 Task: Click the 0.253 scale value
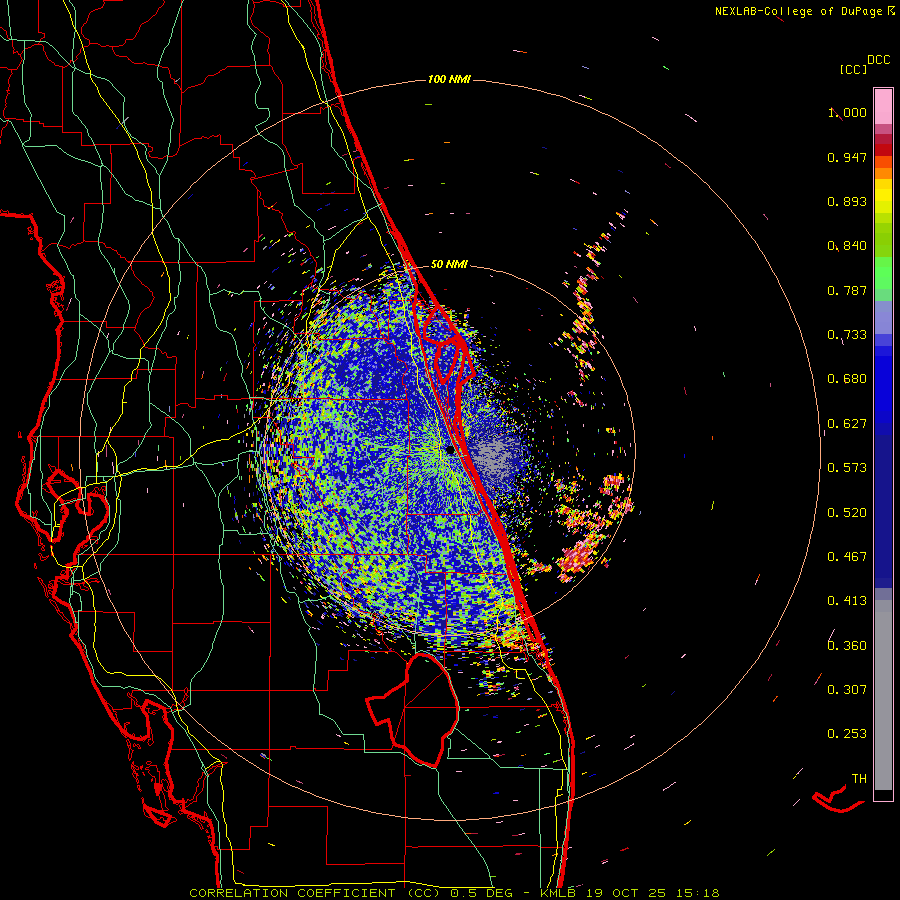click(847, 734)
